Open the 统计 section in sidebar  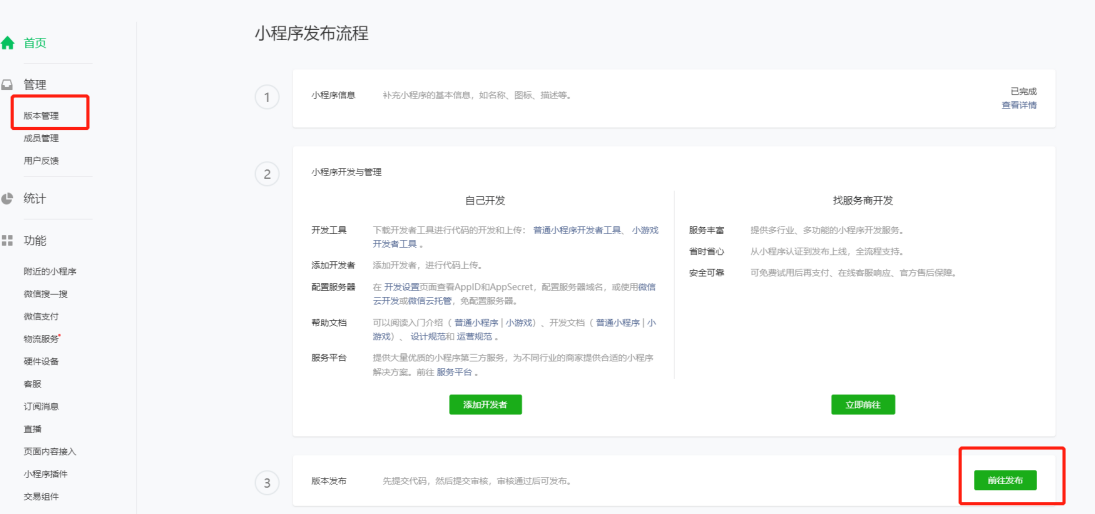pyautogui.click(x=35, y=198)
